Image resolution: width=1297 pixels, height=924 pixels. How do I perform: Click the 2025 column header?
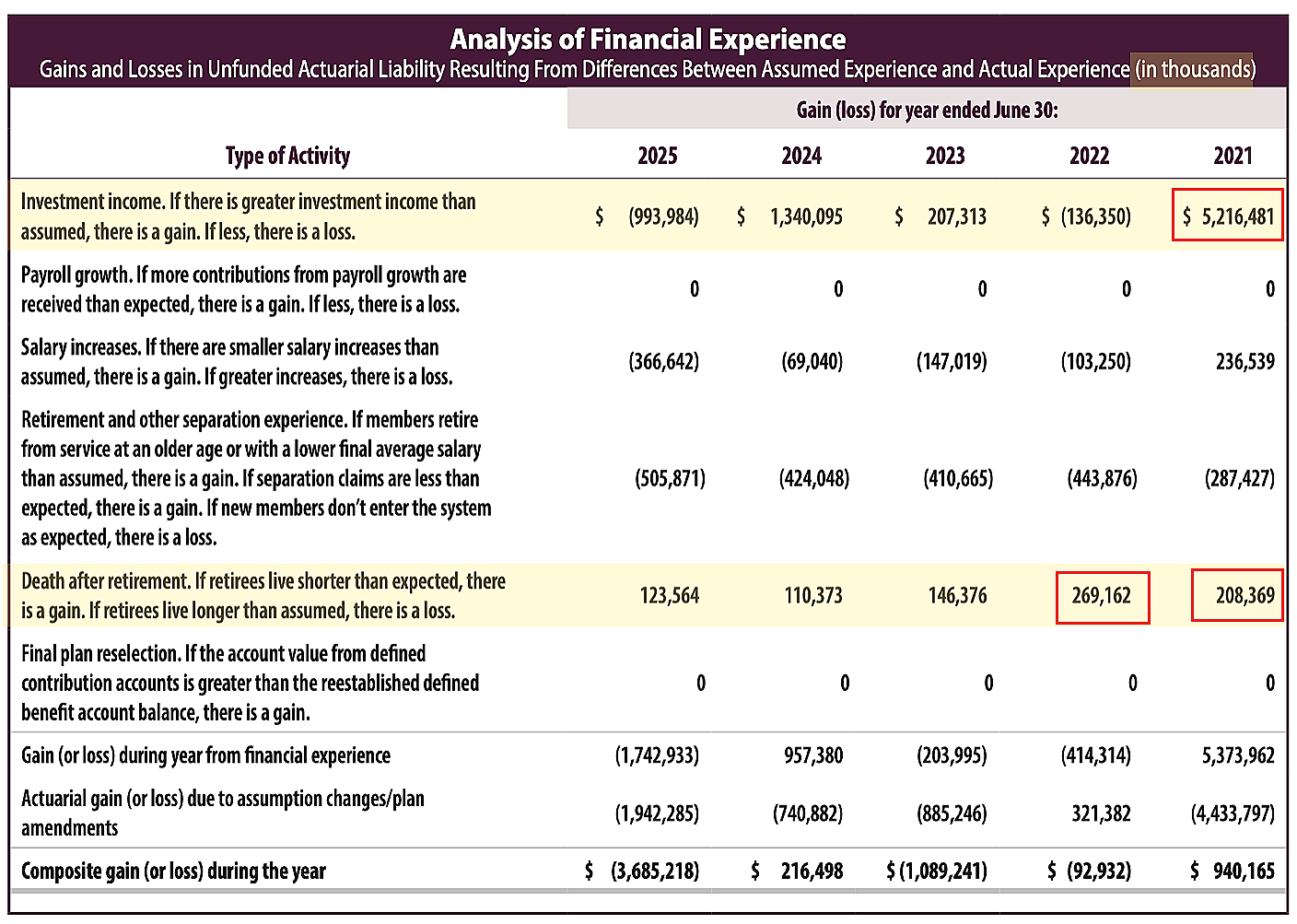[658, 156]
